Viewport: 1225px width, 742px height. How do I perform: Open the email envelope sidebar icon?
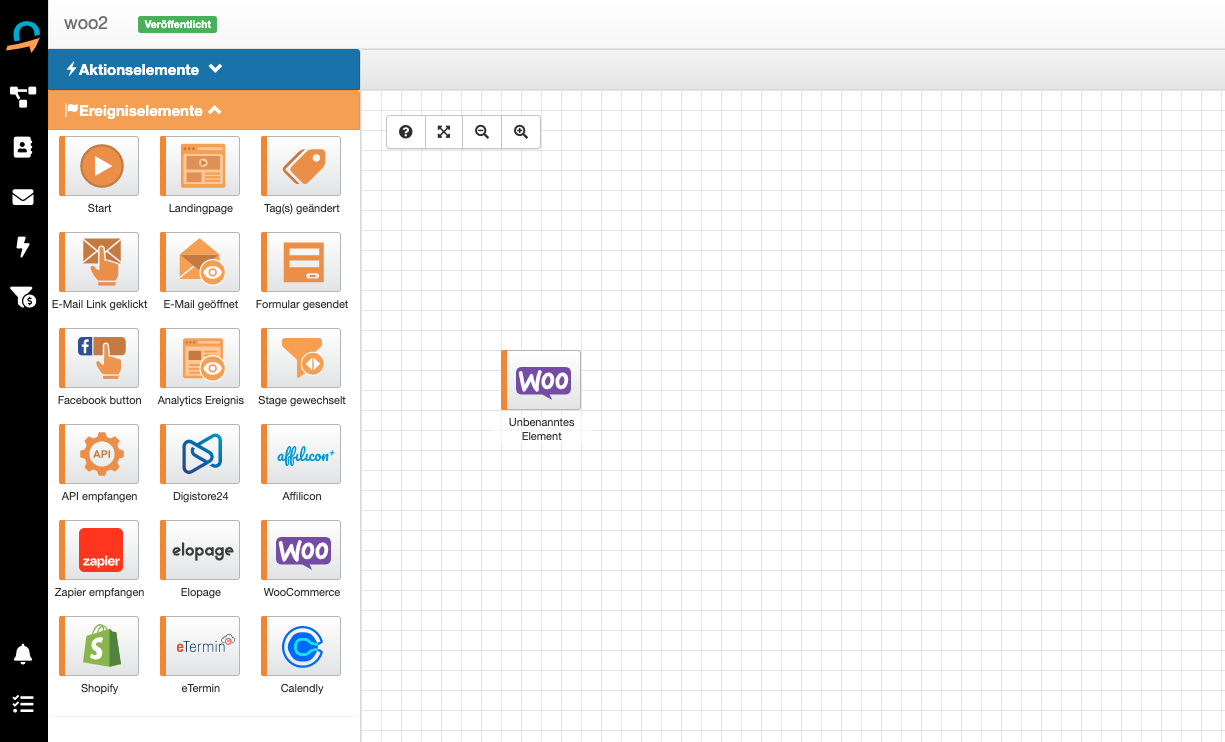[23, 197]
